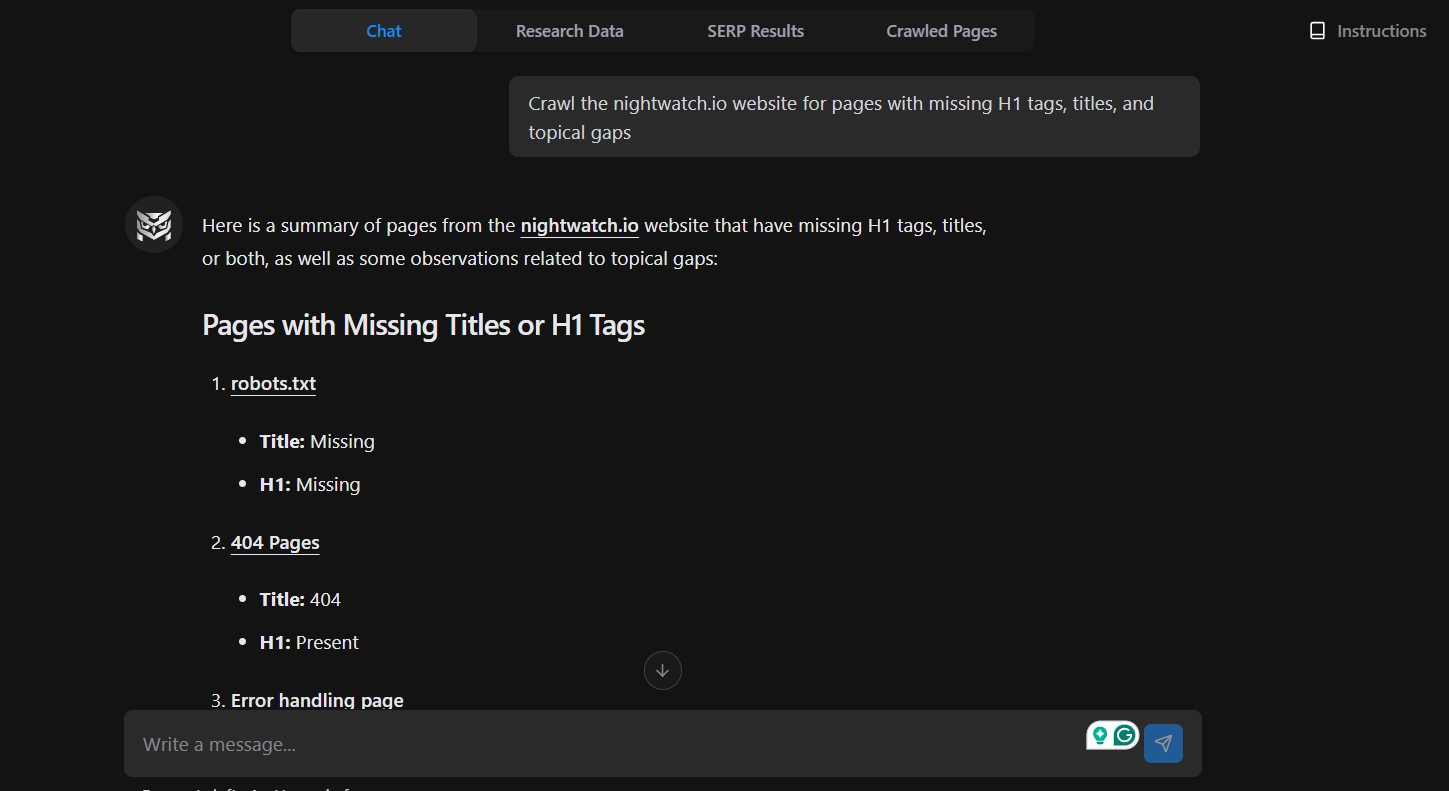
Task: Open the Research Data tab
Action: 569,31
